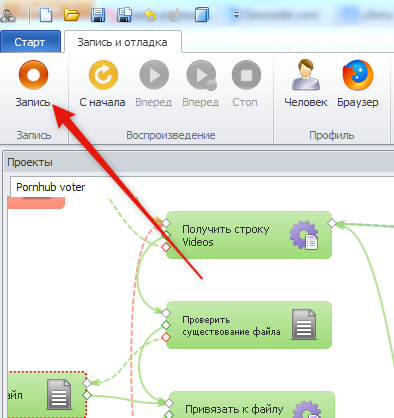Open a project with the folder icon
The height and width of the screenshot is (418, 394).
(72, 15)
